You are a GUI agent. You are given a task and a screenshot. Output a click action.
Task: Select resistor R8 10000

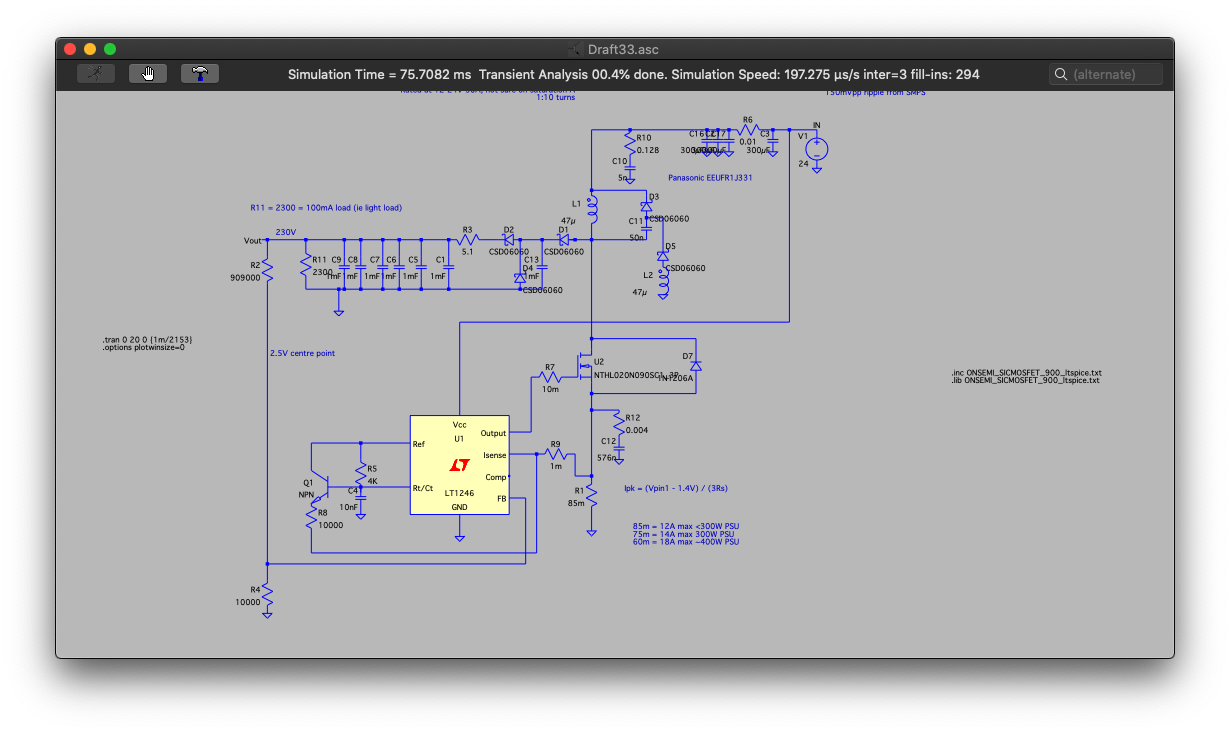[312, 515]
